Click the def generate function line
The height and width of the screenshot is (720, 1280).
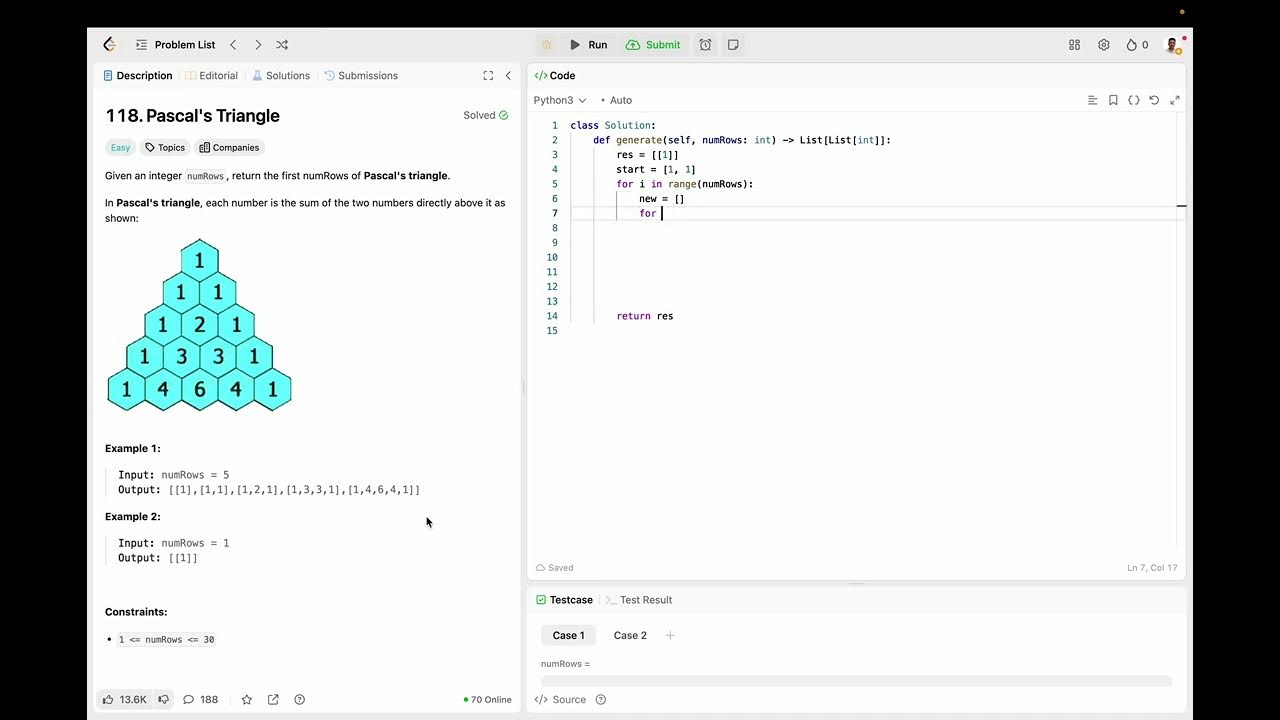741,140
